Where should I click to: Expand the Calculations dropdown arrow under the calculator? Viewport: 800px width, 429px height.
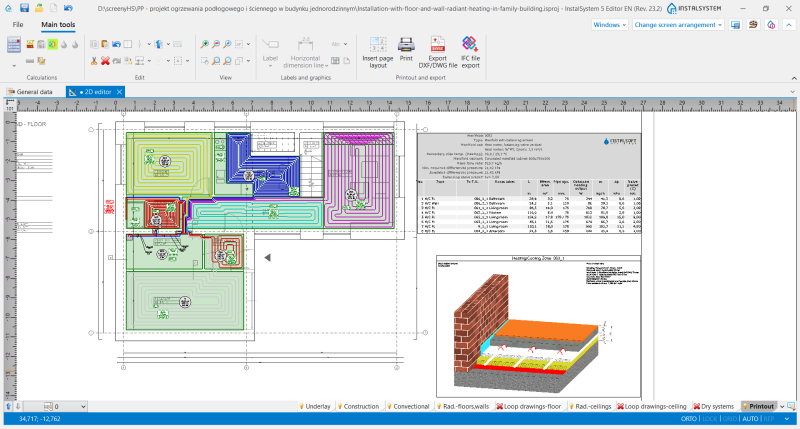(14, 65)
